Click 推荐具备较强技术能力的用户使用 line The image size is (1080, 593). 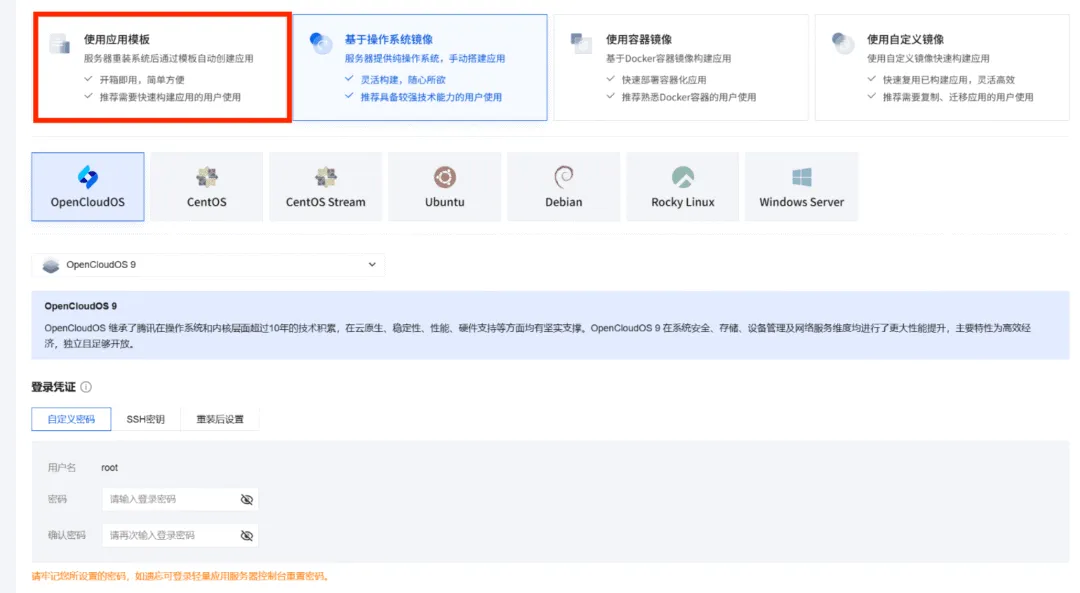click(431, 97)
